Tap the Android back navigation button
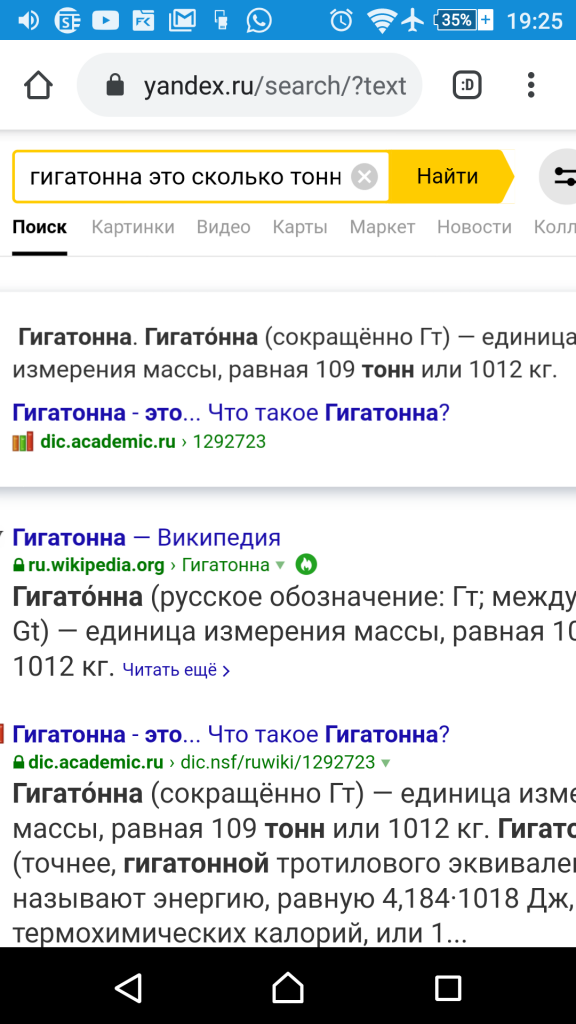The height and width of the screenshot is (1024, 576). pos(128,987)
